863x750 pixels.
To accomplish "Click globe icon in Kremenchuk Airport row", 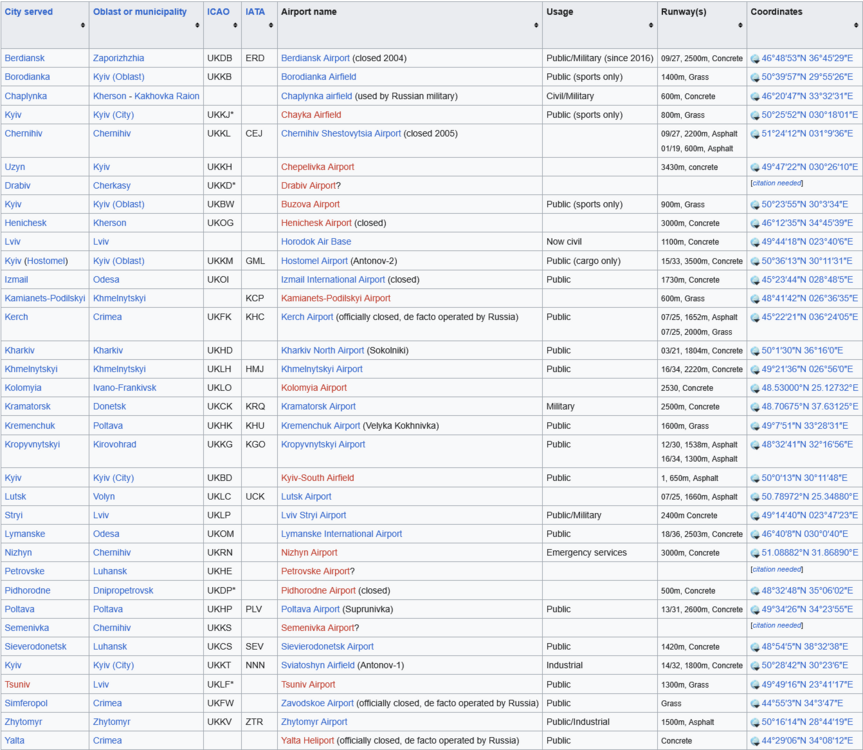I will coord(755,427).
